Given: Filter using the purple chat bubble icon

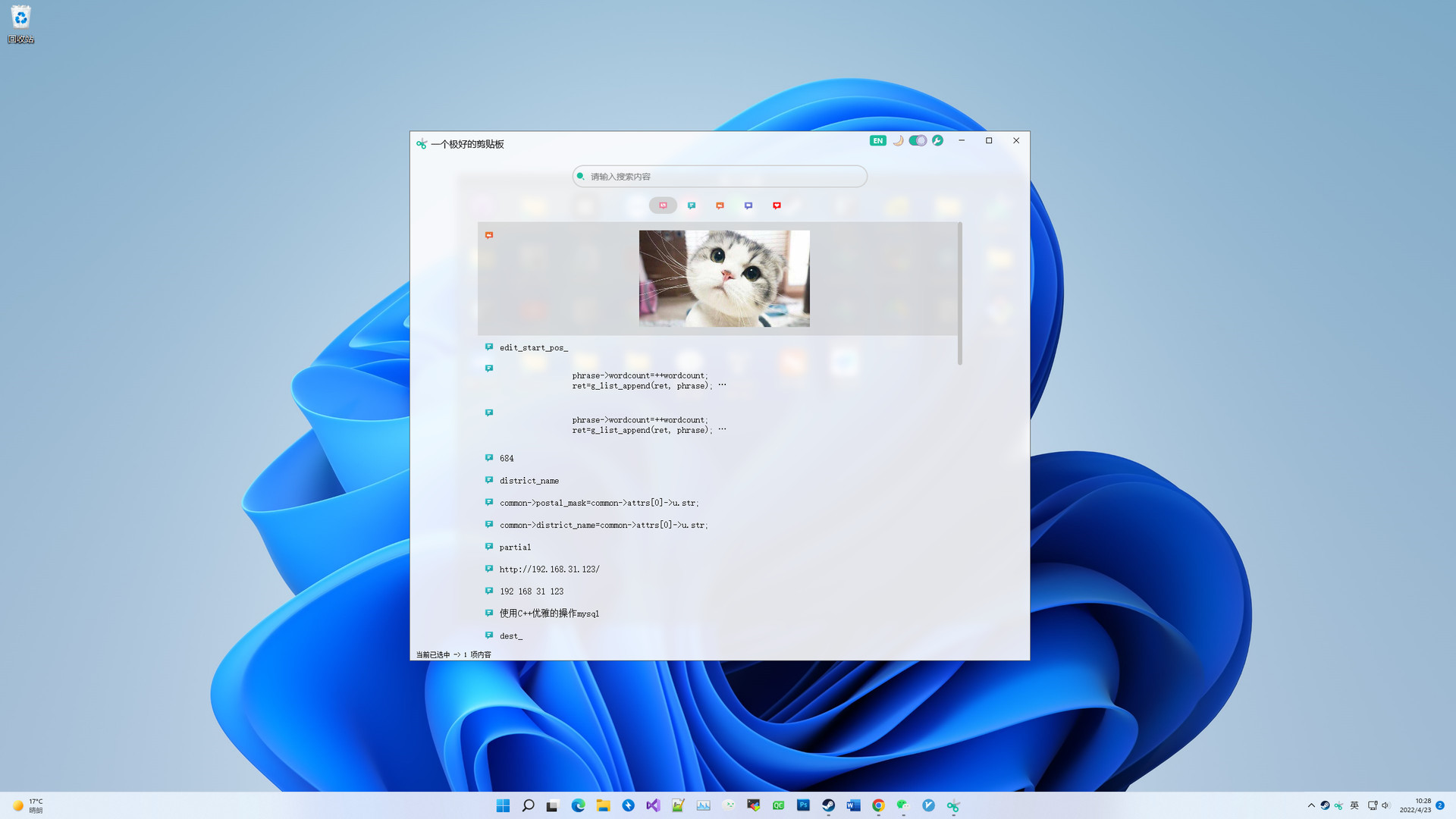Looking at the screenshot, I should click(x=748, y=206).
